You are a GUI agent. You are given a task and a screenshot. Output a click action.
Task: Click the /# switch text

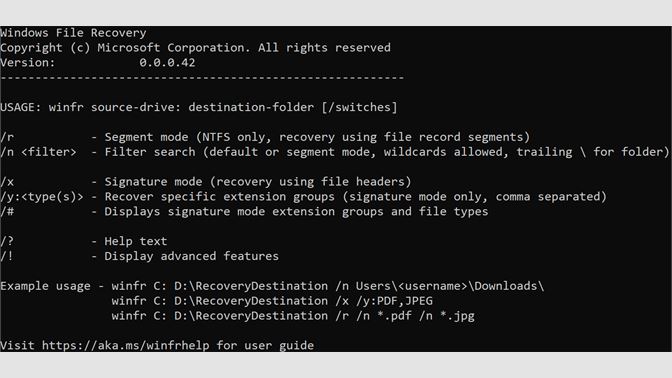tap(7, 212)
